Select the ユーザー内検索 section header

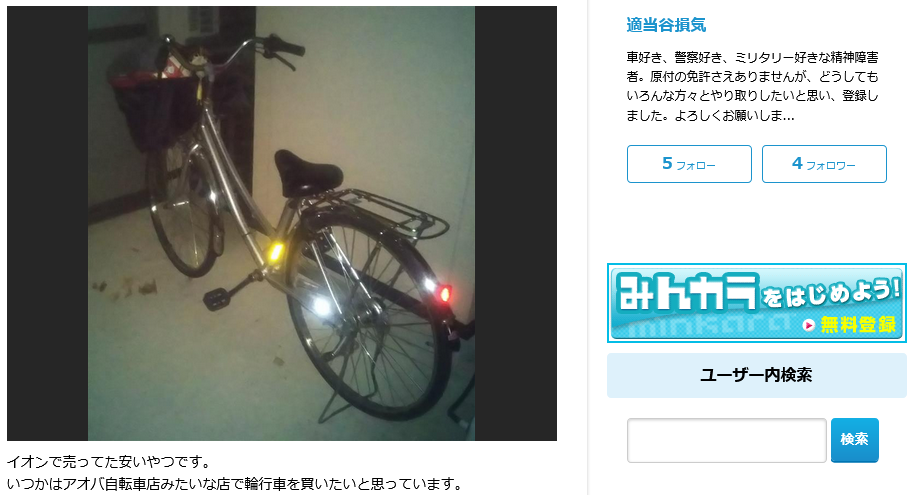[x=756, y=375]
